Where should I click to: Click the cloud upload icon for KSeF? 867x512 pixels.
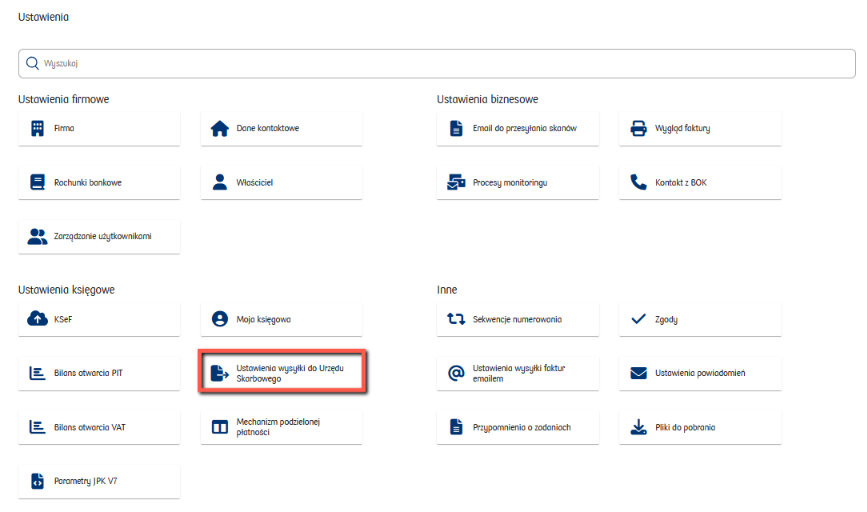click(37, 319)
